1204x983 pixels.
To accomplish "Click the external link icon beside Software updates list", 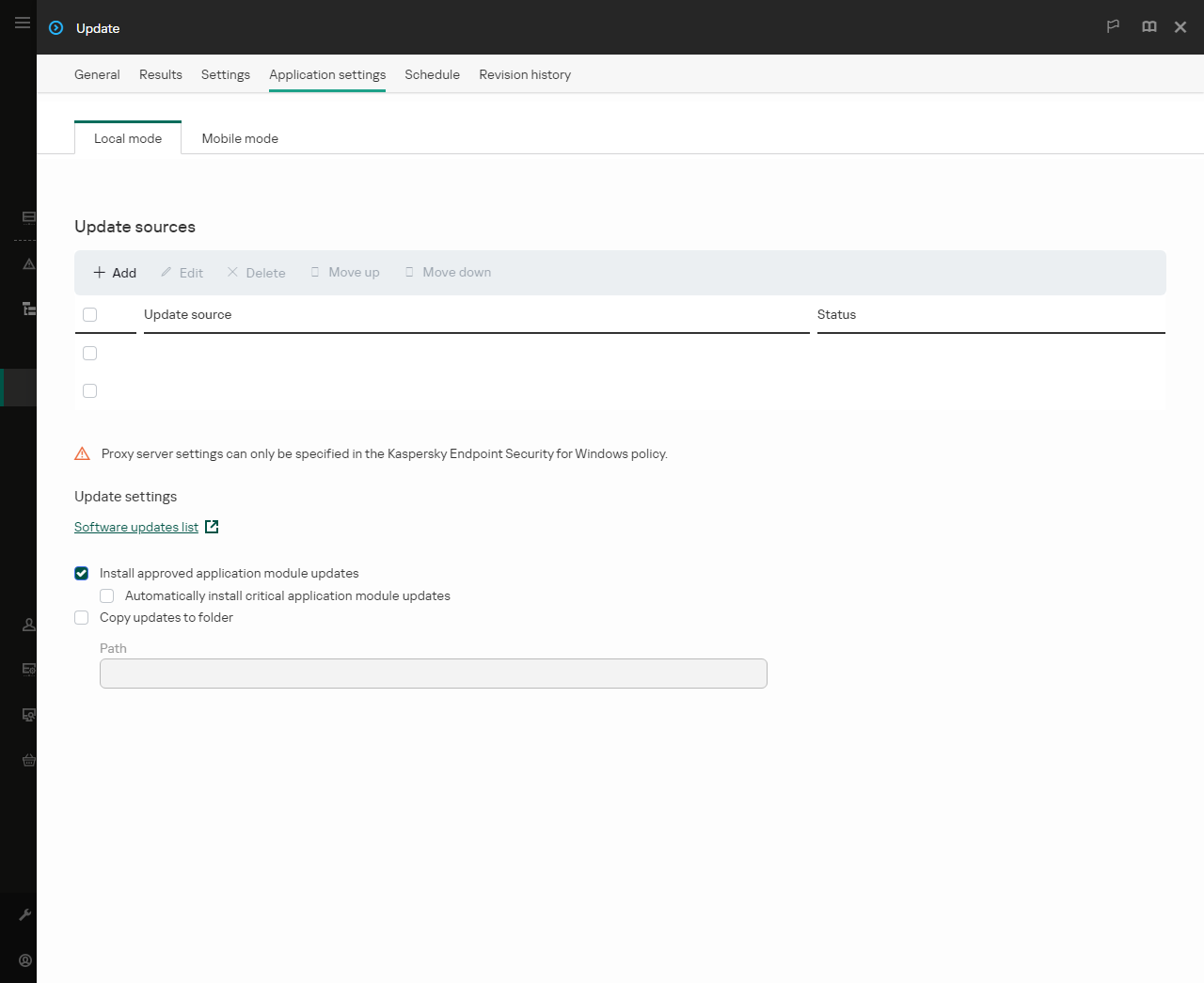I will [x=212, y=527].
